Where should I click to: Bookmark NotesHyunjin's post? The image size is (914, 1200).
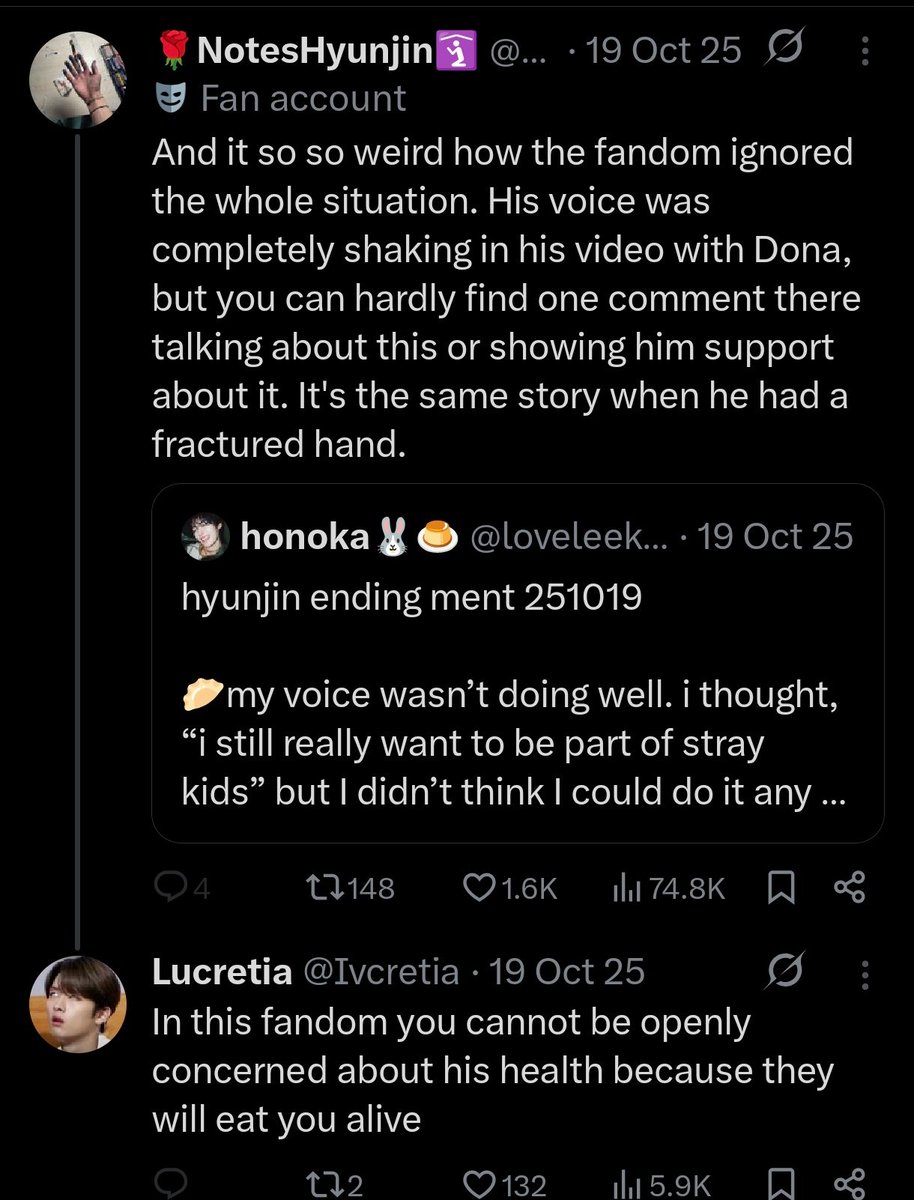(x=784, y=888)
